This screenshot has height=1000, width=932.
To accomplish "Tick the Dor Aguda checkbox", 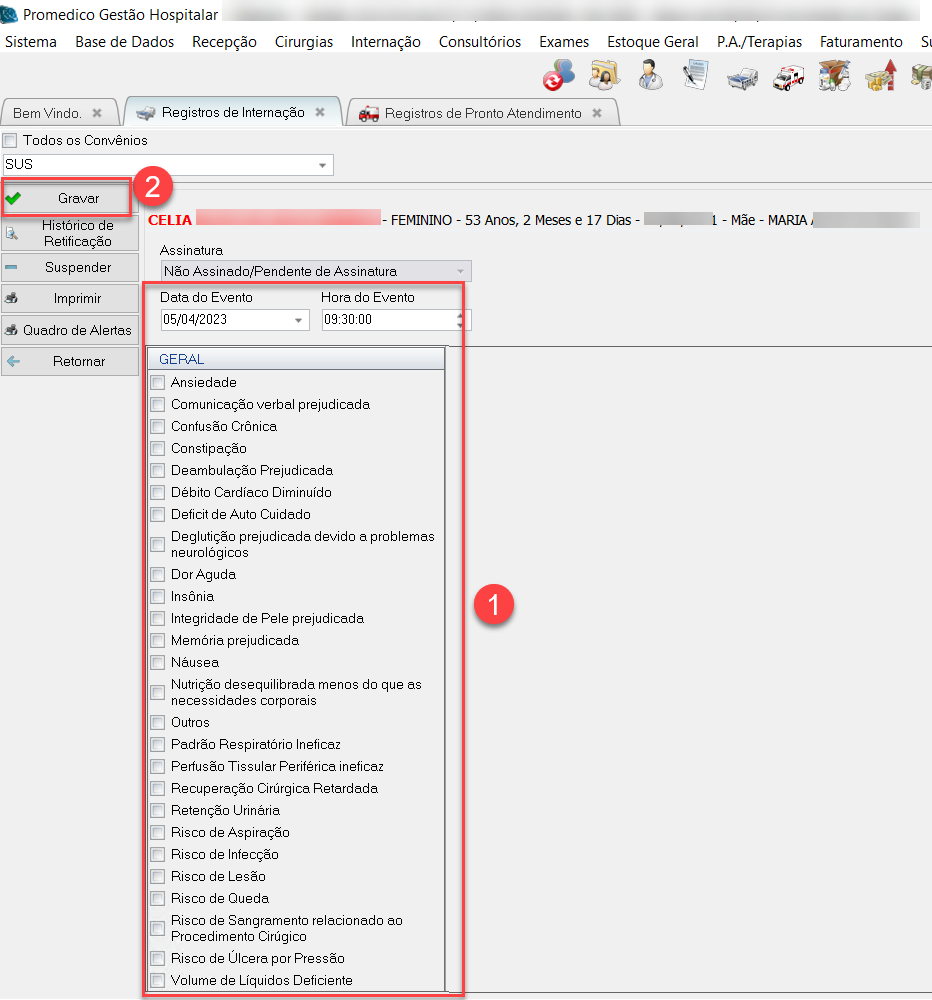I will pyautogui.click(x=157, y=575).
